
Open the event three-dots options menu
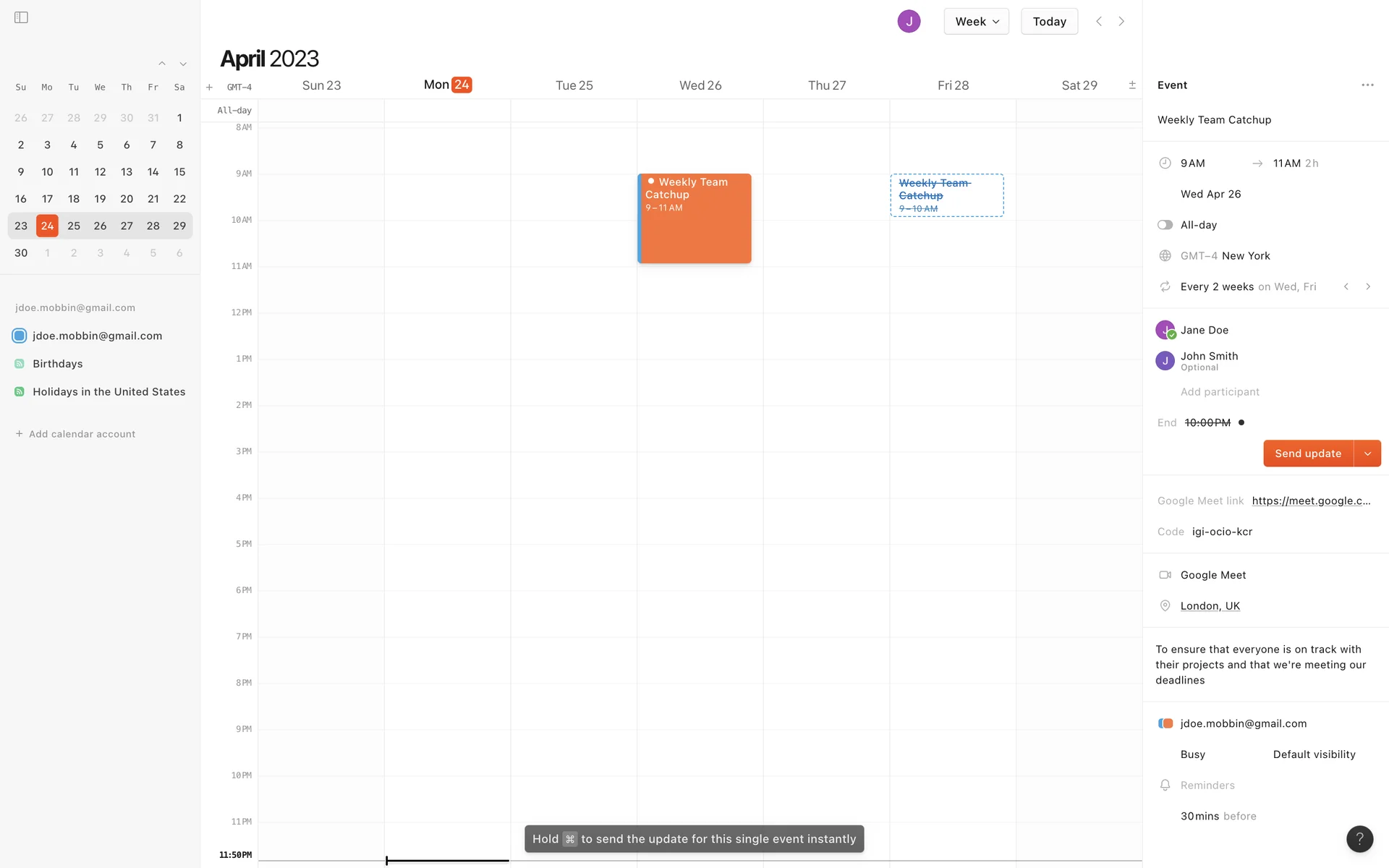(x=1367, y=85)
